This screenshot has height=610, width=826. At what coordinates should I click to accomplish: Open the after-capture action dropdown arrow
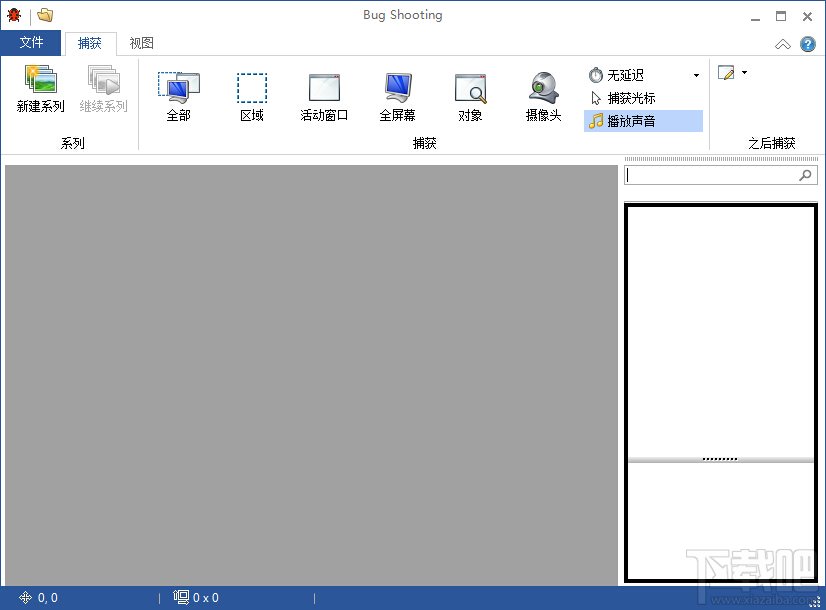coord(744,73)
